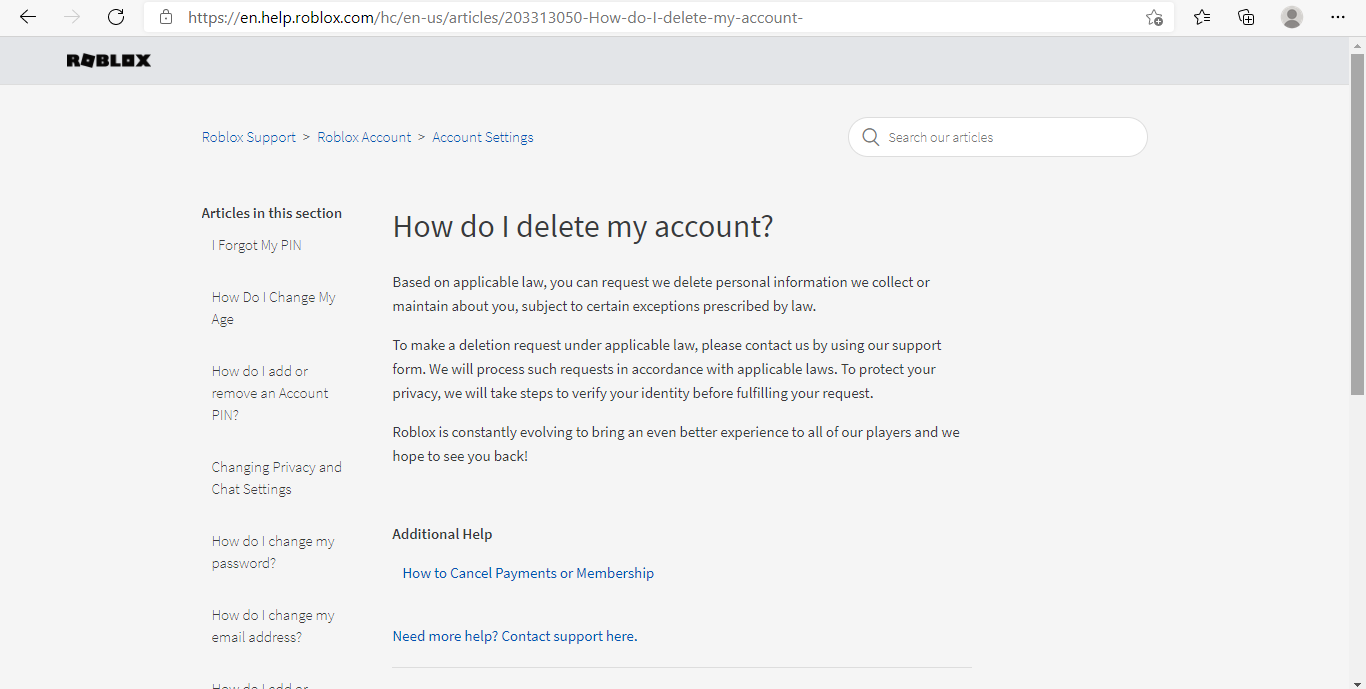The image size is (1366, 689).
Task: Click the browser forward arrow
Action: click(72, 17)
